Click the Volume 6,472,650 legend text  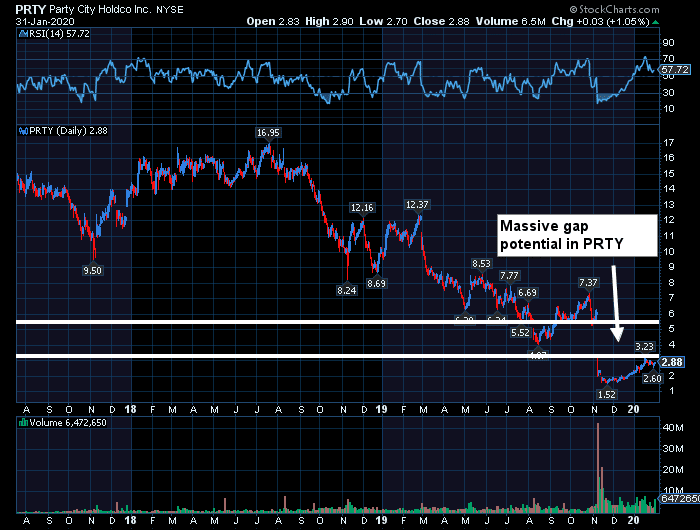[68, 422]
